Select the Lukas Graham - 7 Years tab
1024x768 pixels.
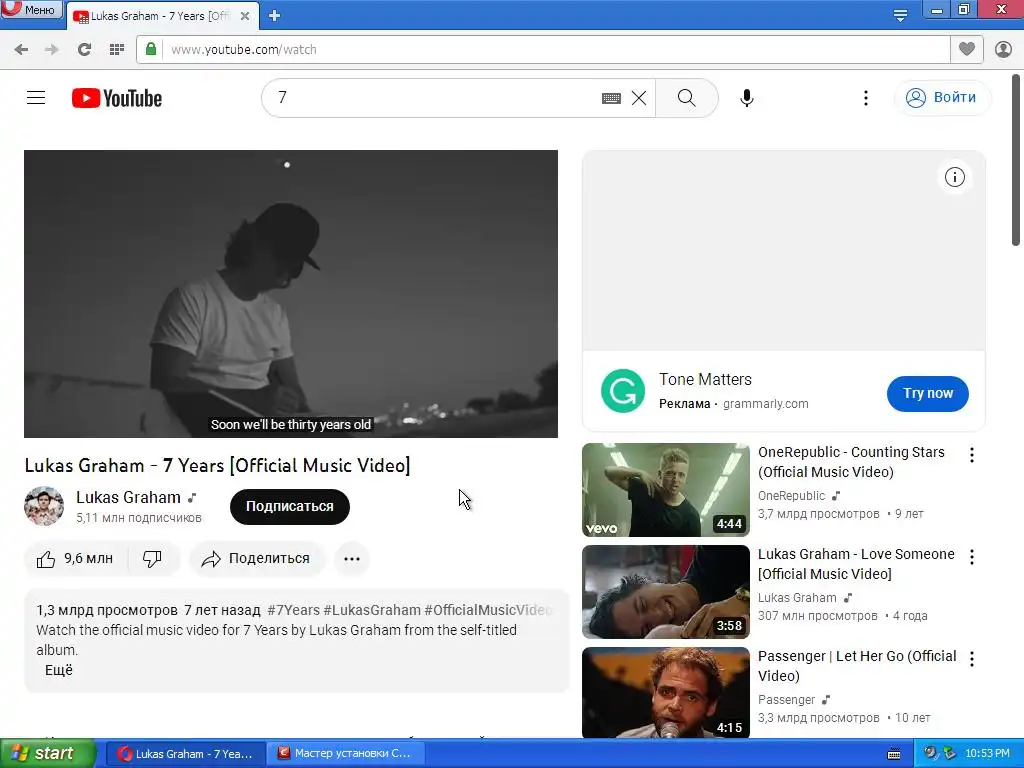click(x=162, y=16)
